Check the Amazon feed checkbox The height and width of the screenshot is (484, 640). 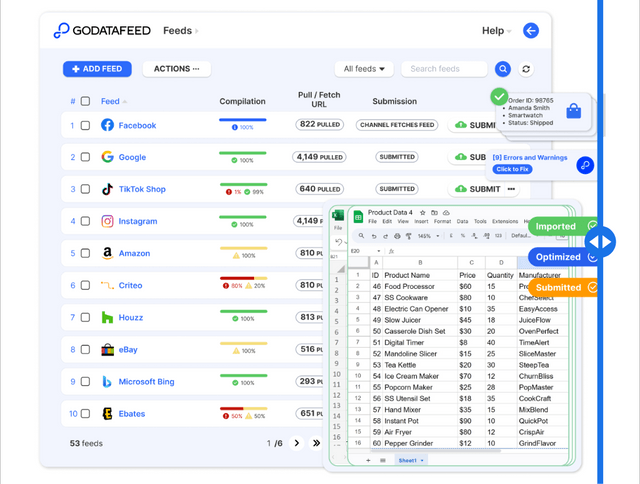click(85, 253)
